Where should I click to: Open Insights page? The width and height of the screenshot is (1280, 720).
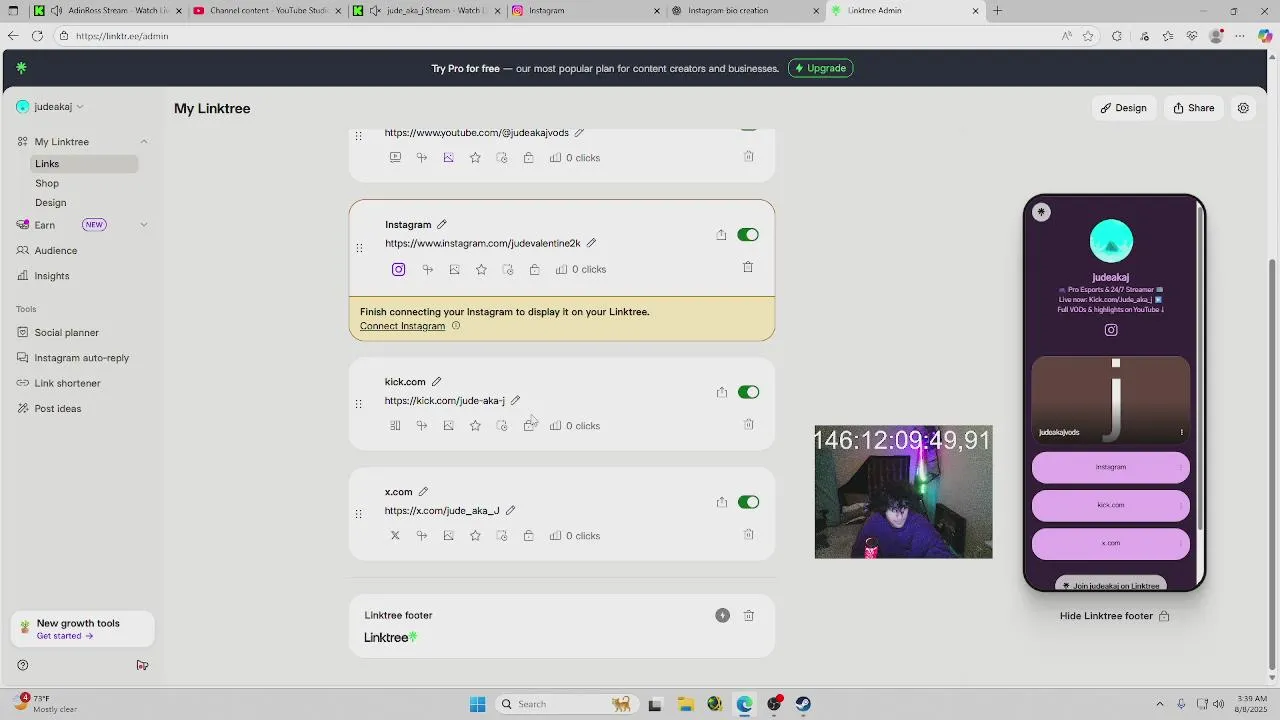(52, 276)
